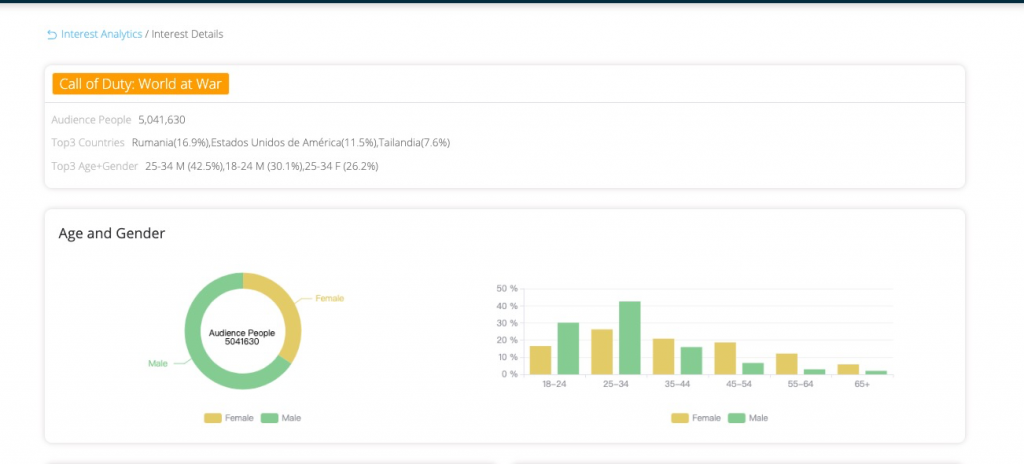Click the 35-44 axis label
The height and width of the screenshot is (464, 1024).
[x=677, y=384]
